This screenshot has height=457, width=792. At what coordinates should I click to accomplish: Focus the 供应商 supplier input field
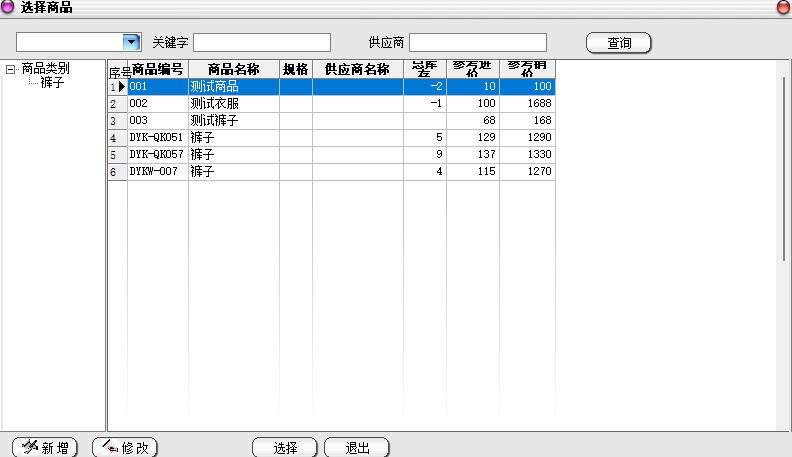coord(478,42)
